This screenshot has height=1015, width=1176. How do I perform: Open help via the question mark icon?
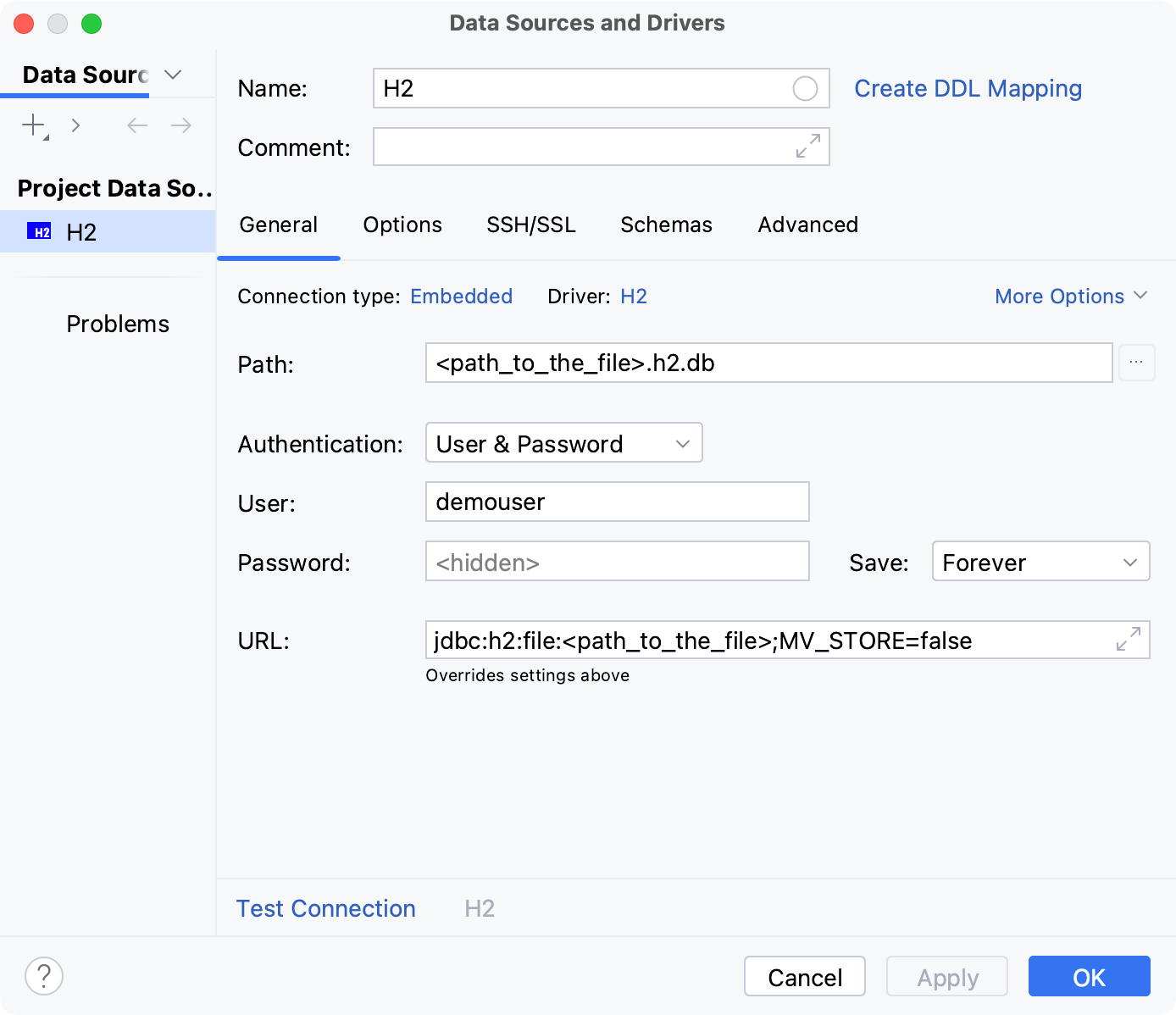pos(44,976)
